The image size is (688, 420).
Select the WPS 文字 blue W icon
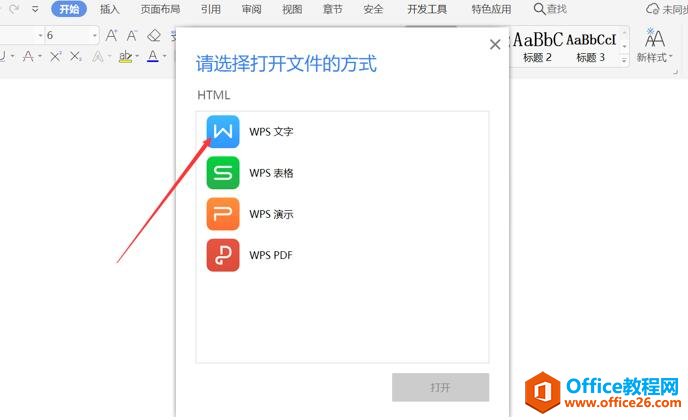click(223, 132)
